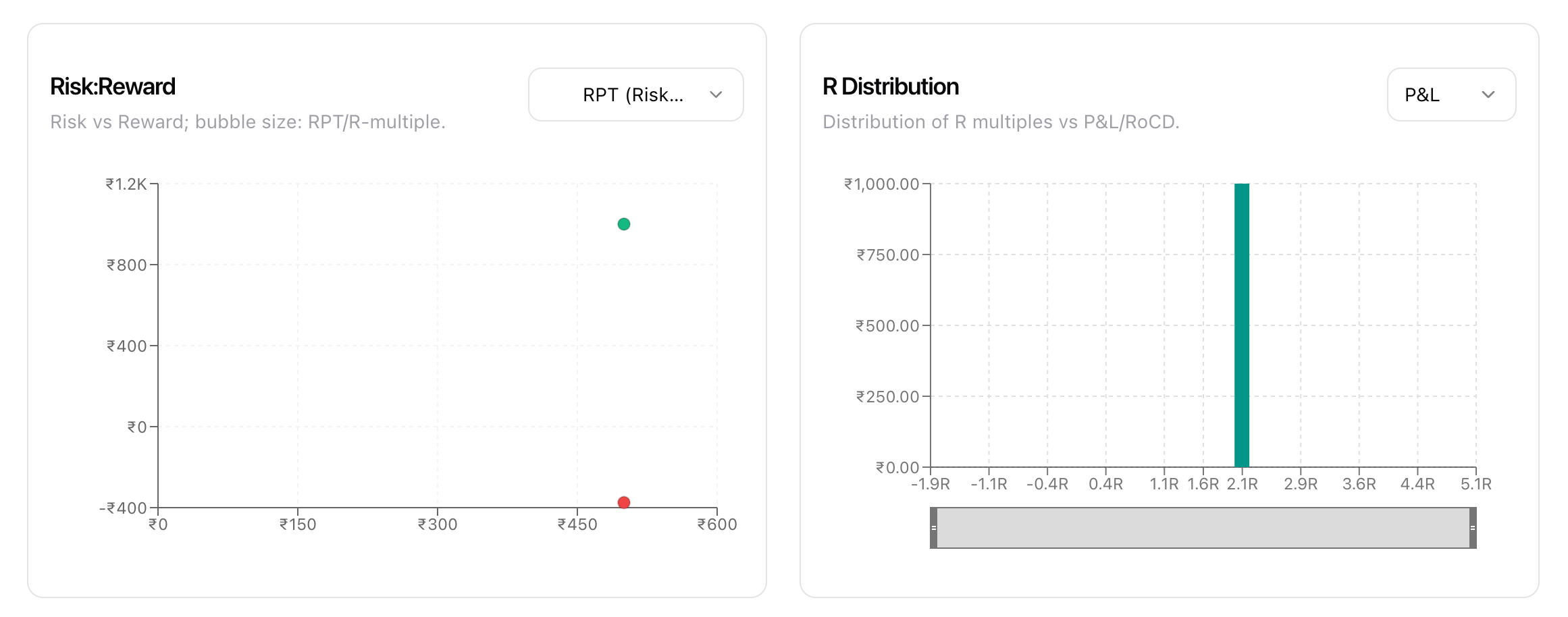
Task: Click the ₹450 label on the x-axis
Action: pyautogui.click(x=577, y=525)
